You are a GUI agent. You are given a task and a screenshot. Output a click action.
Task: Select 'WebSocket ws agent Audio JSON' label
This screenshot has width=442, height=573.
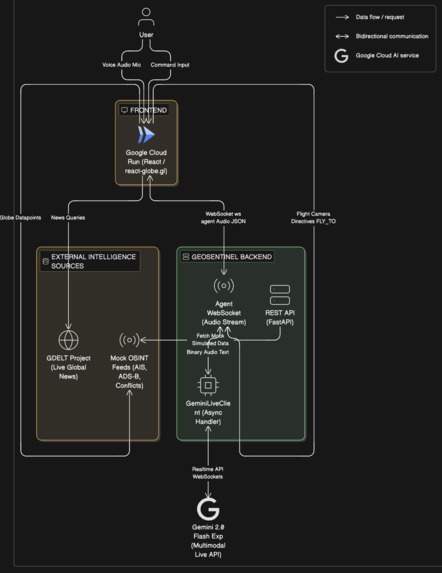tap(223, 217)
